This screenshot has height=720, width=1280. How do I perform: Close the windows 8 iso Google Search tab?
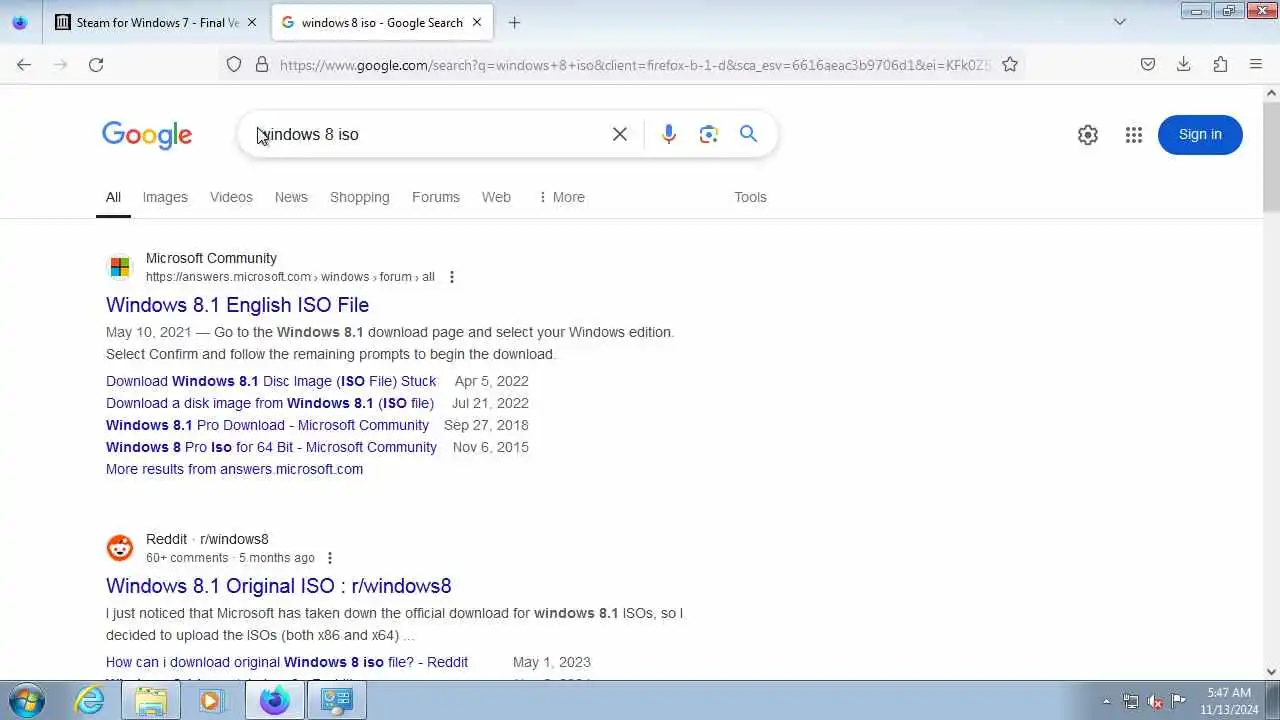click(477, 22)
